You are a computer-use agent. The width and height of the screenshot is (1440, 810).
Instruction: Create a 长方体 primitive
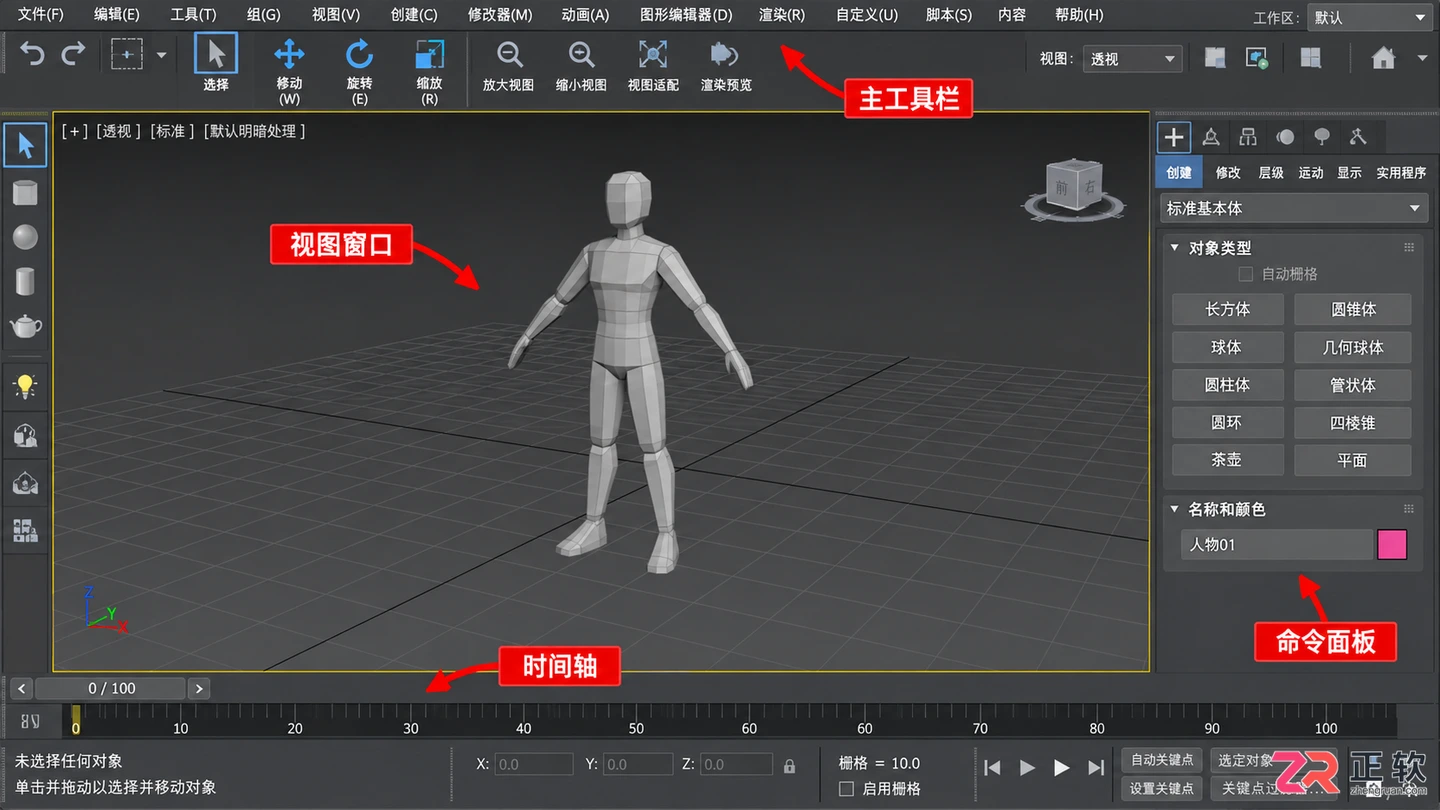(x=1227, y=309)
